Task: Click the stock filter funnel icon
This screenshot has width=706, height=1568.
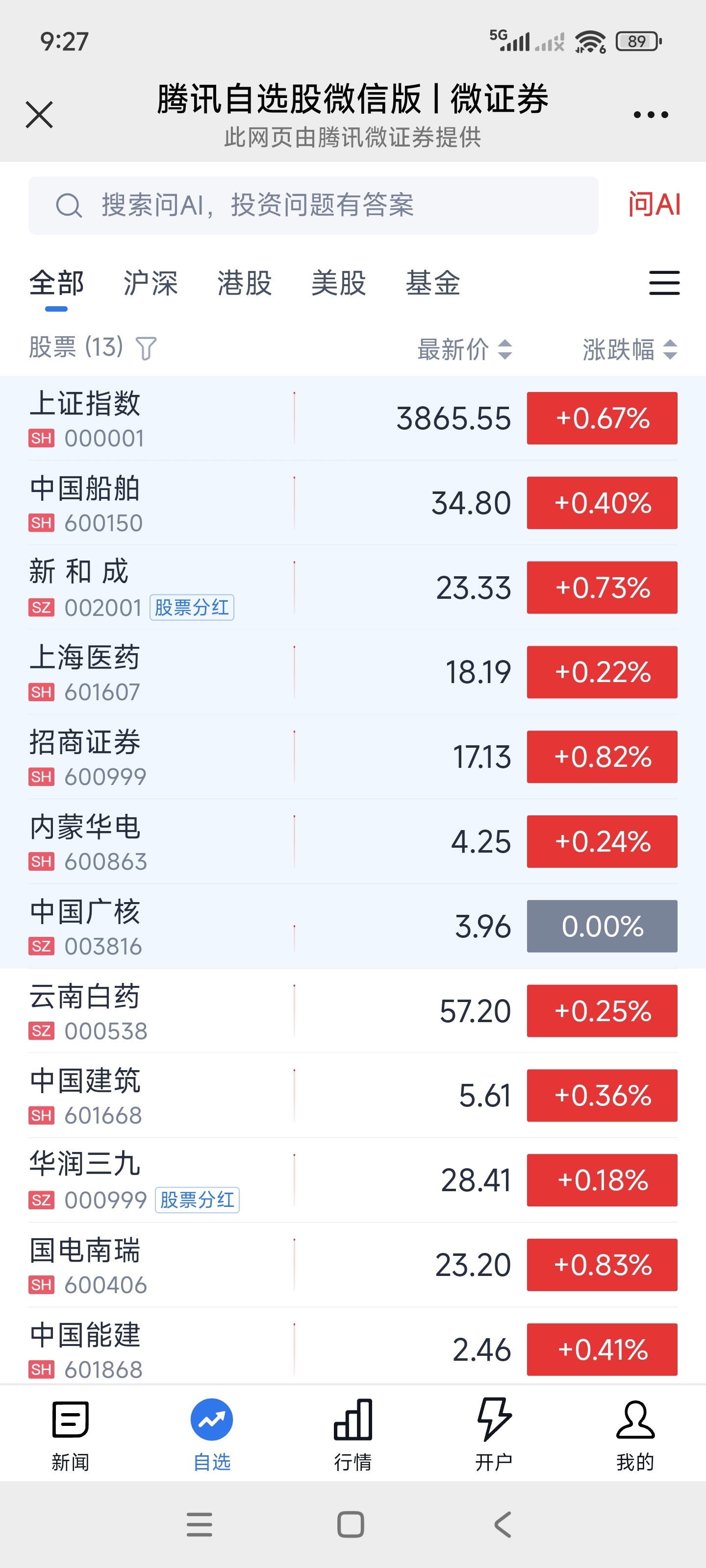Action: [x=146, y=349]
